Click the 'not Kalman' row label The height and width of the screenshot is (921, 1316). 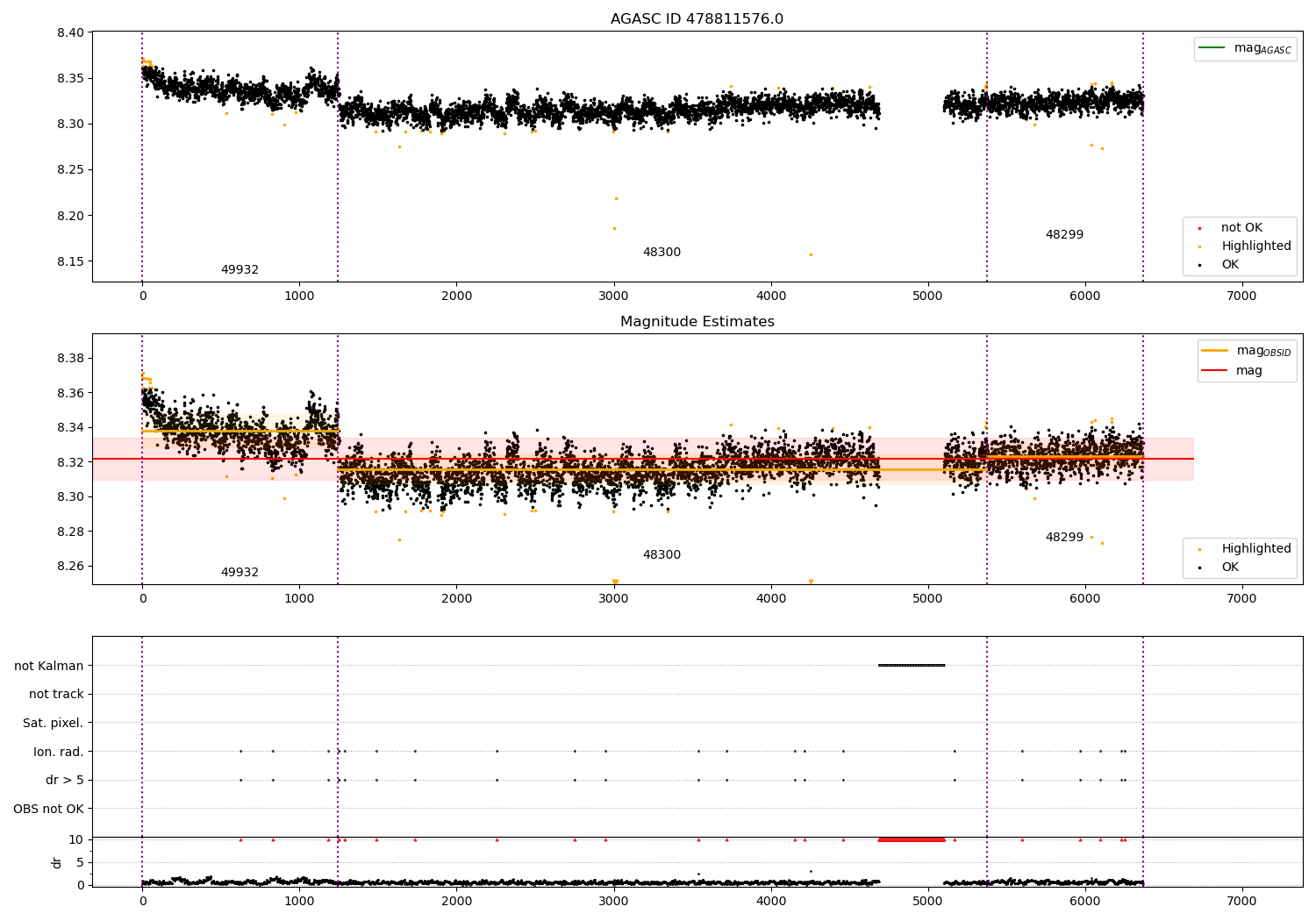49,666
